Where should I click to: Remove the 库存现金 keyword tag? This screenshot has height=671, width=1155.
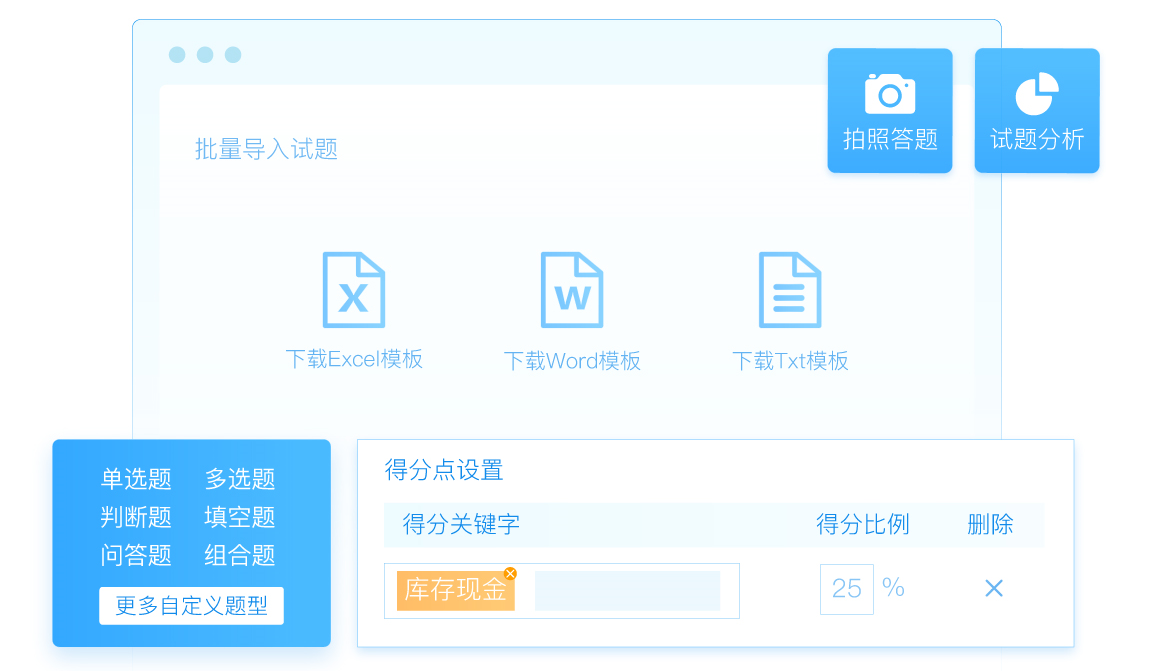click(x=510, y=574)
